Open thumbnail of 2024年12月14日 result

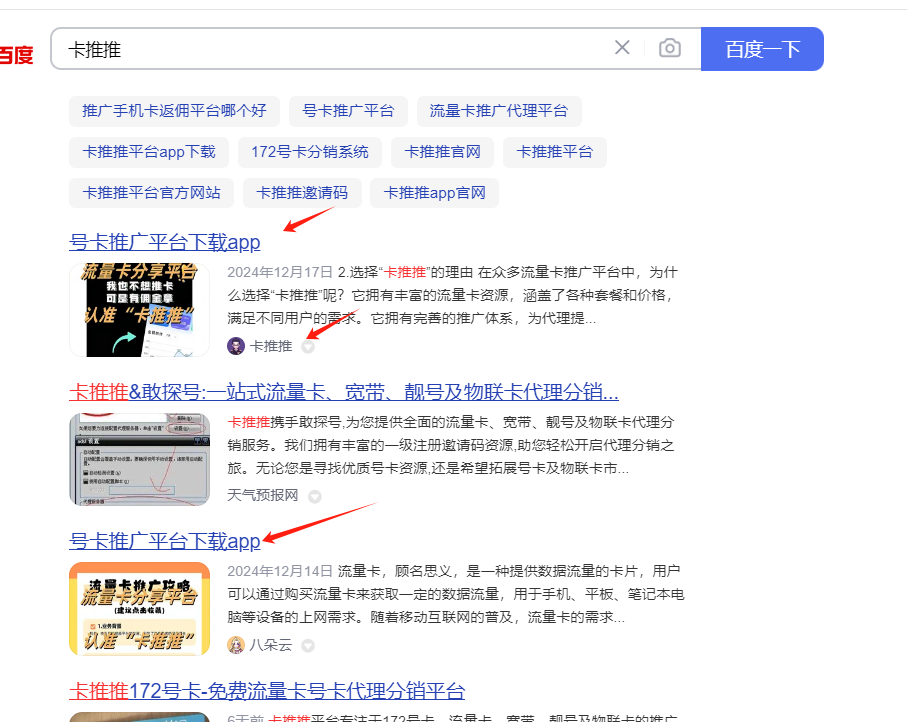(x=139, y=609)
